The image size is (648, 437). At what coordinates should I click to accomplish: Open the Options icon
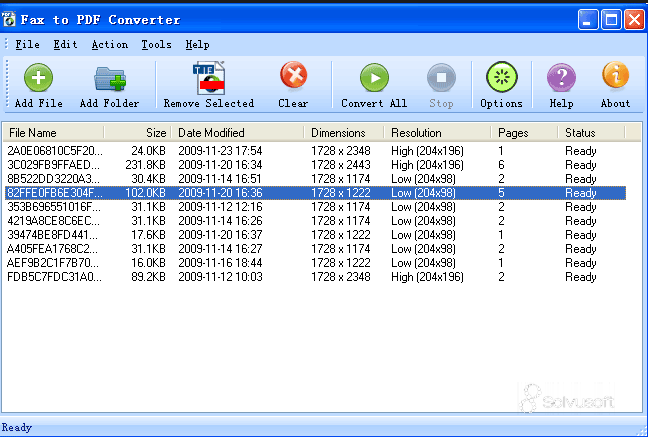coord(501,77)
